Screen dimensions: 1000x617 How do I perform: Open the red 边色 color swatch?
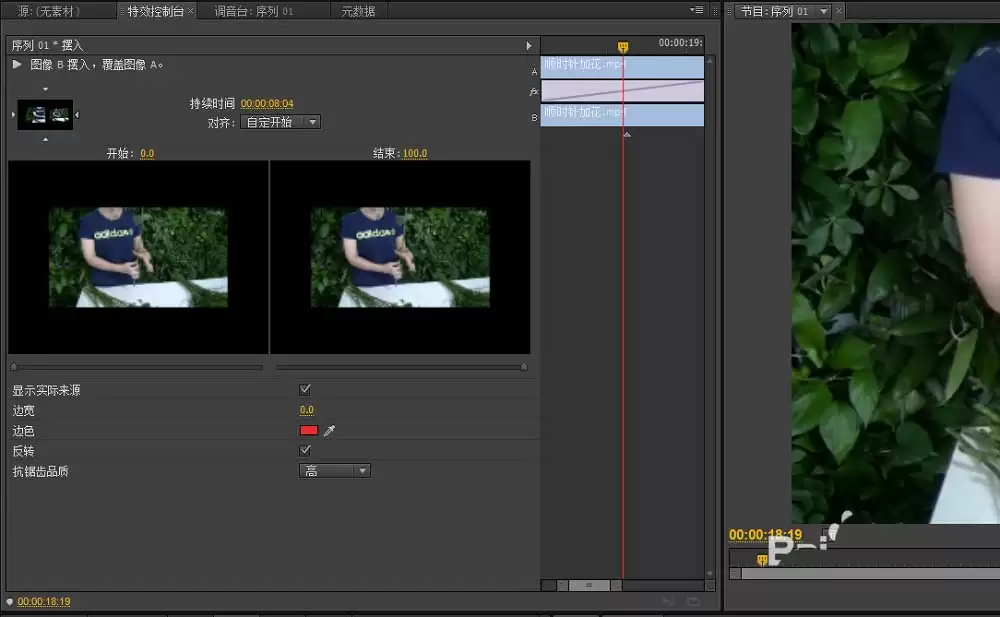pyautogui.click(x=309, y=431)
